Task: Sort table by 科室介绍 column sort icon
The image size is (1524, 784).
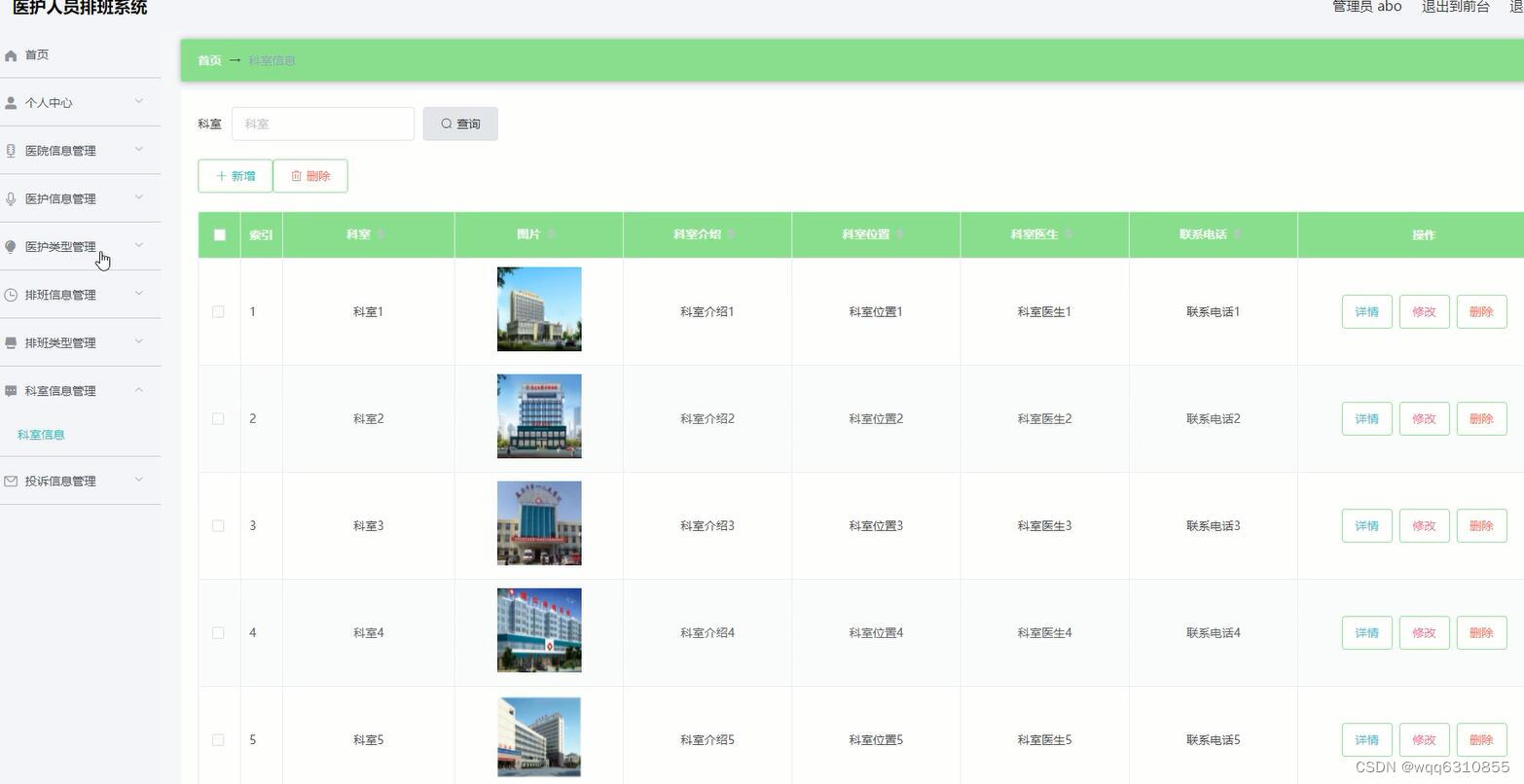Action: coord(731,234)
